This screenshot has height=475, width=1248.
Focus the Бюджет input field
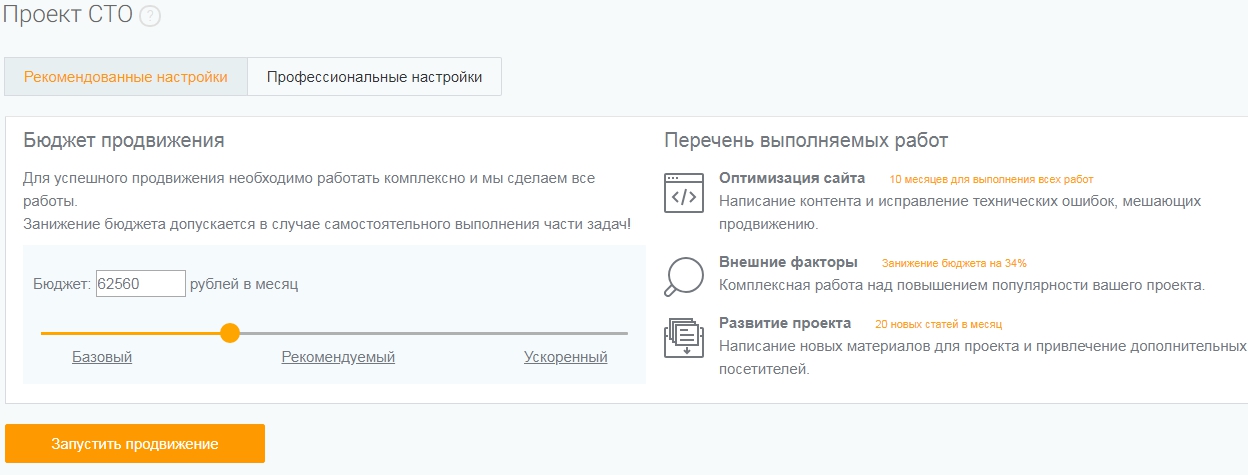point(140,284)
